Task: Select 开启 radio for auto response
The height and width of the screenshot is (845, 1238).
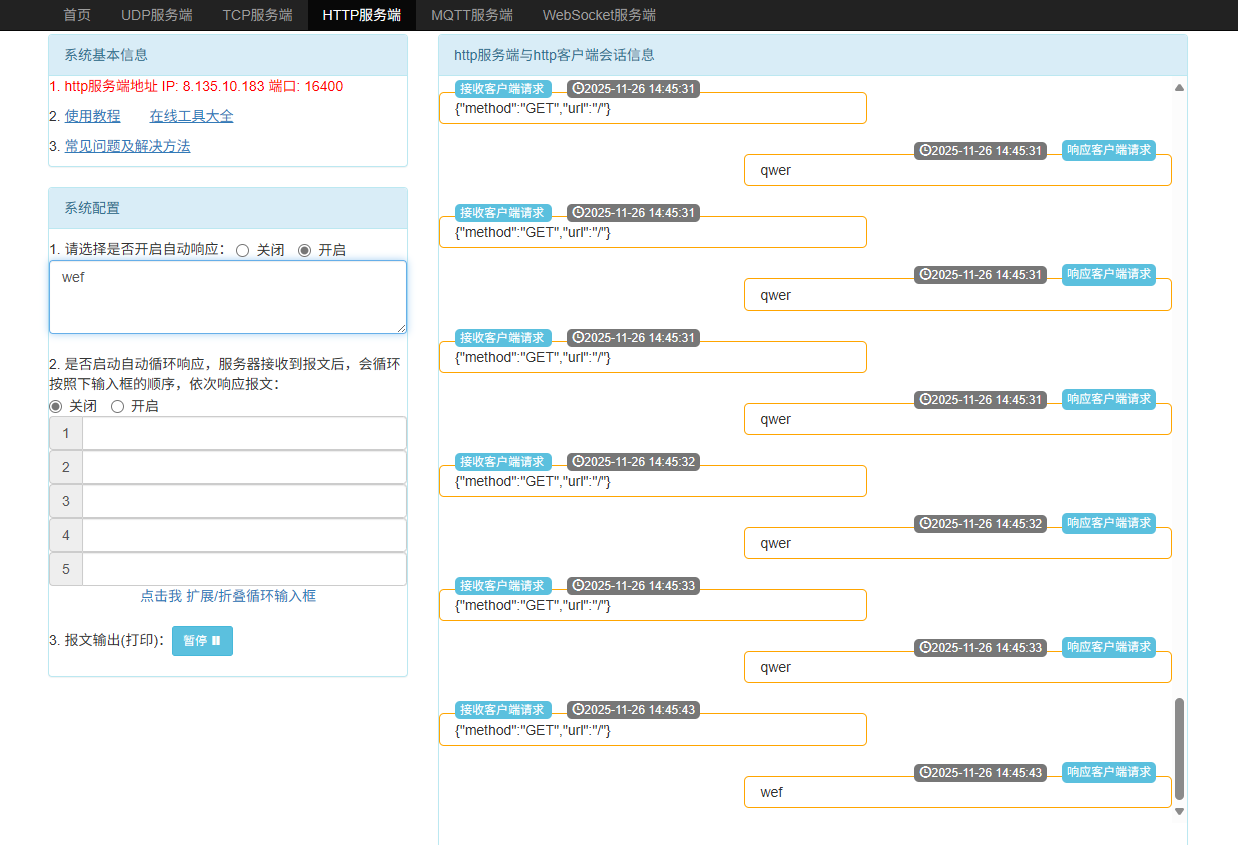Action: (305, 250)
